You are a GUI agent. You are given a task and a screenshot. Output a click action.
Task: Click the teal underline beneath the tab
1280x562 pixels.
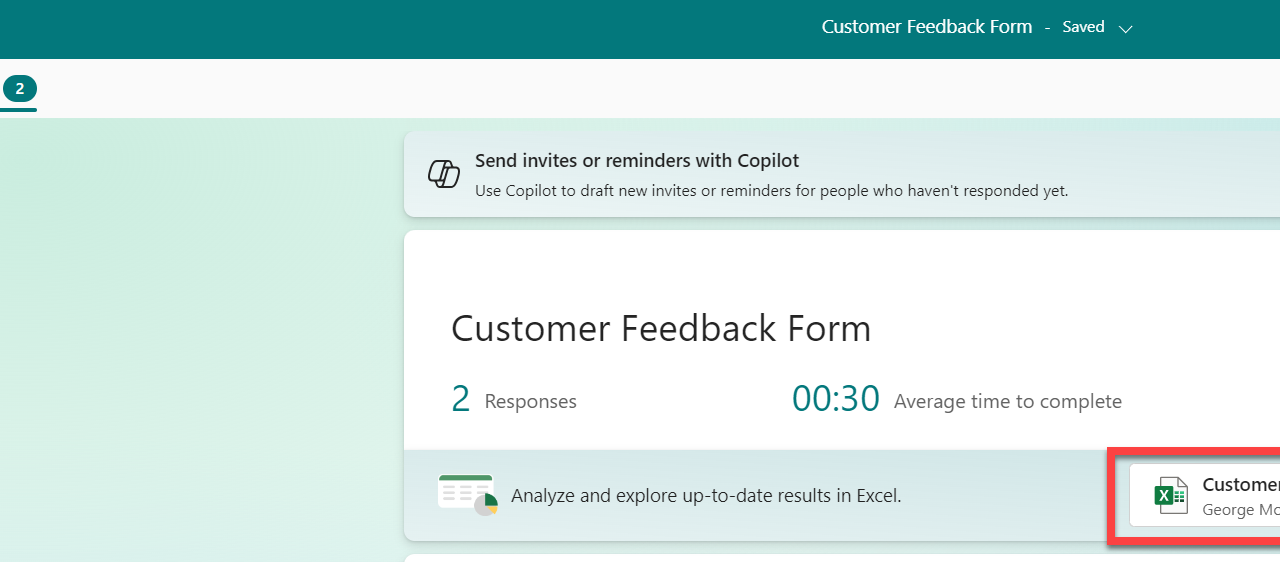pyautogui.click(x=18, y=109)
